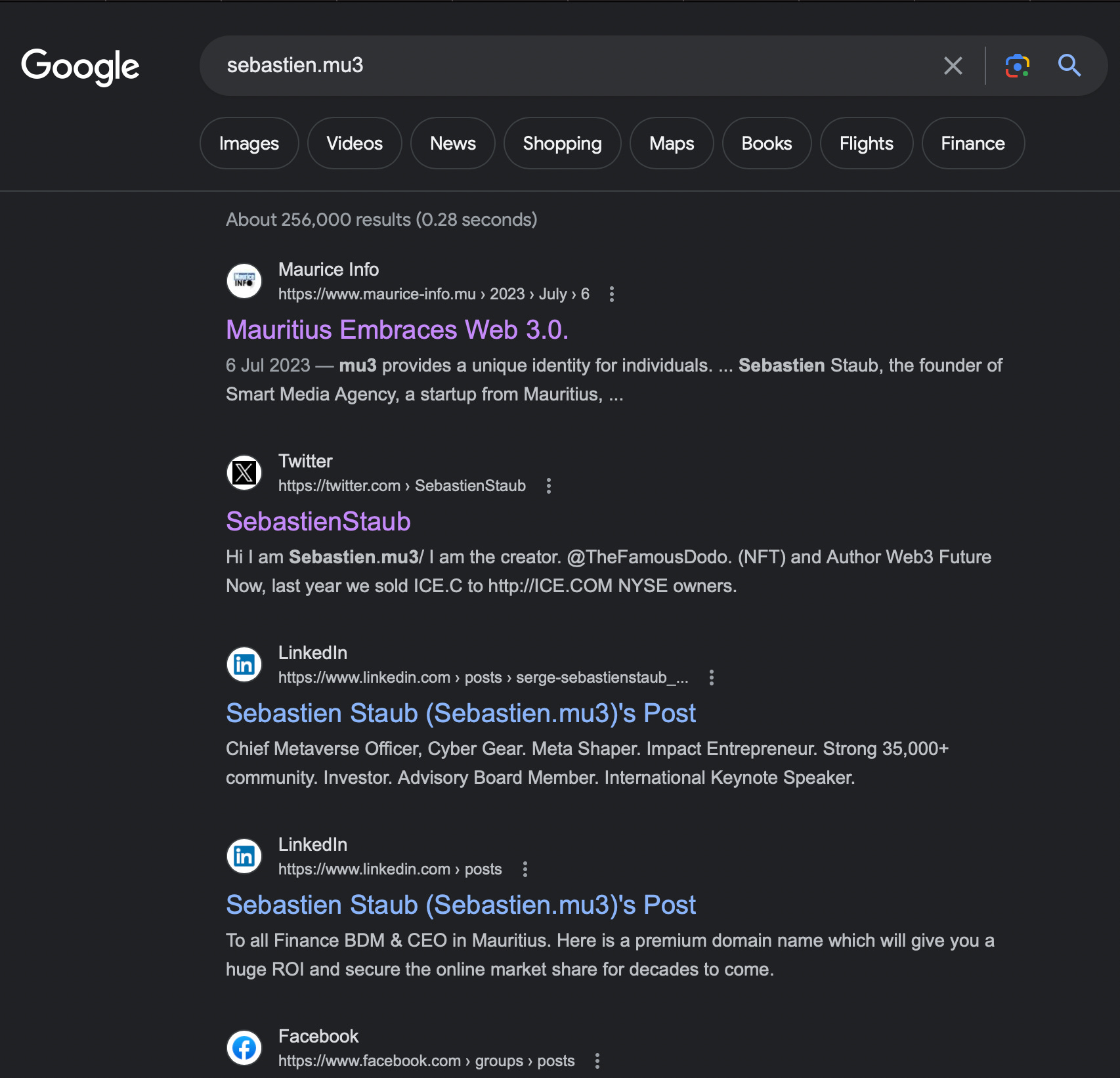Click the Twitter X favicon
1120x1078 pixels.
[x=244, y=473]
